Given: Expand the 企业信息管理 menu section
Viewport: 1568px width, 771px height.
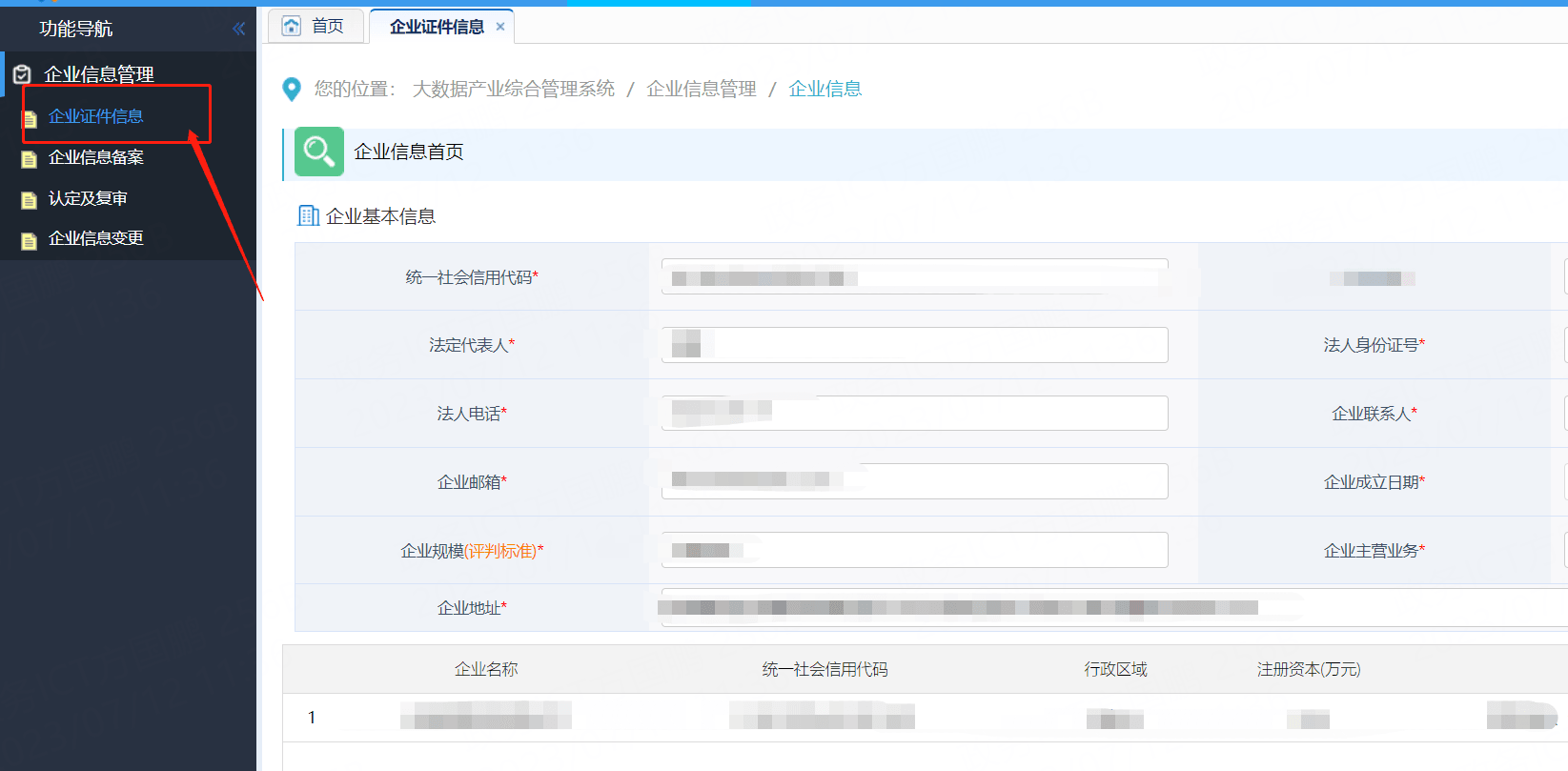Looking at the screenshot, I should pyautogui.click(x=99, y=74).
